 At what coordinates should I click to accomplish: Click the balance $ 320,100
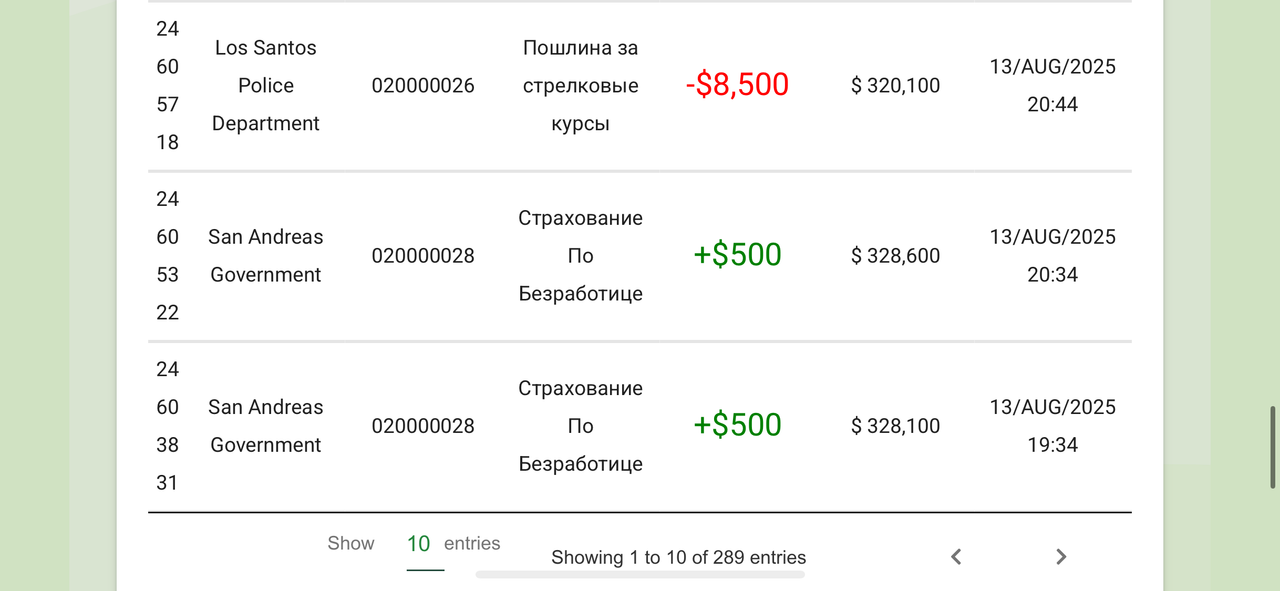(x=896, y=86)
